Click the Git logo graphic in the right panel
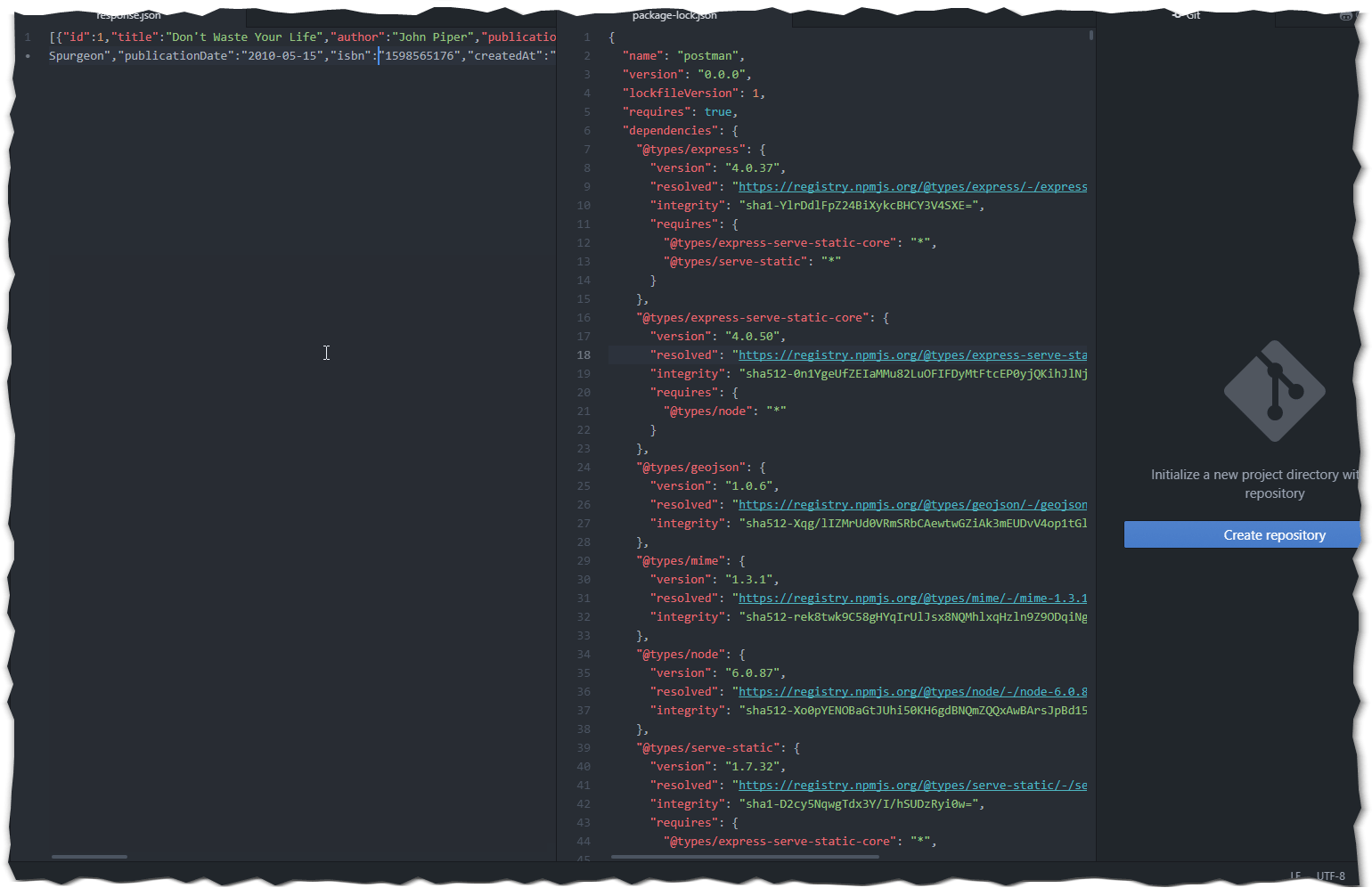The width and height of the screenshot is (1372, 896). (x=1274, y=390)
